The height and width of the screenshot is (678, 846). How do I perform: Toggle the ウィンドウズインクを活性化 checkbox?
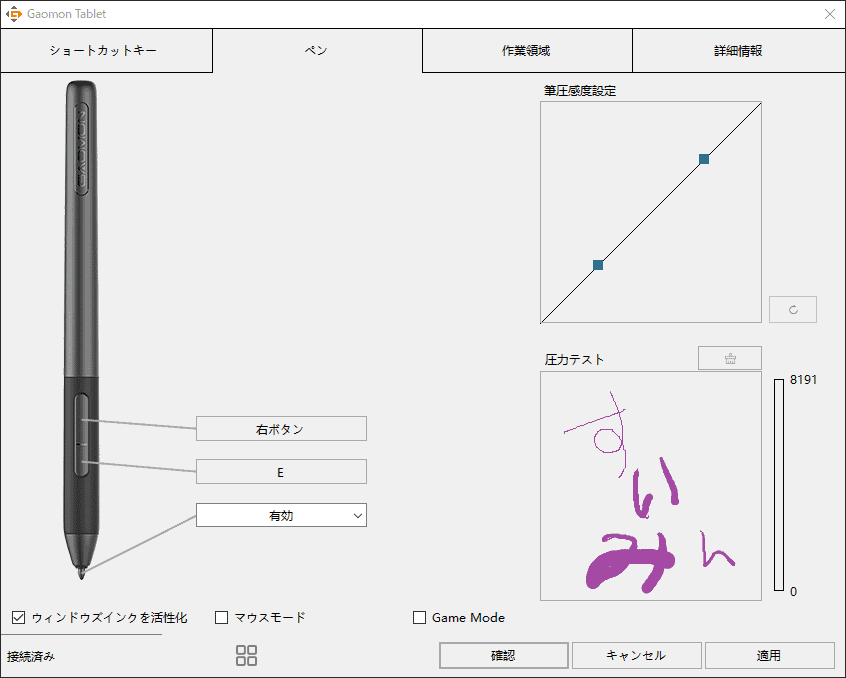point(18,617)
